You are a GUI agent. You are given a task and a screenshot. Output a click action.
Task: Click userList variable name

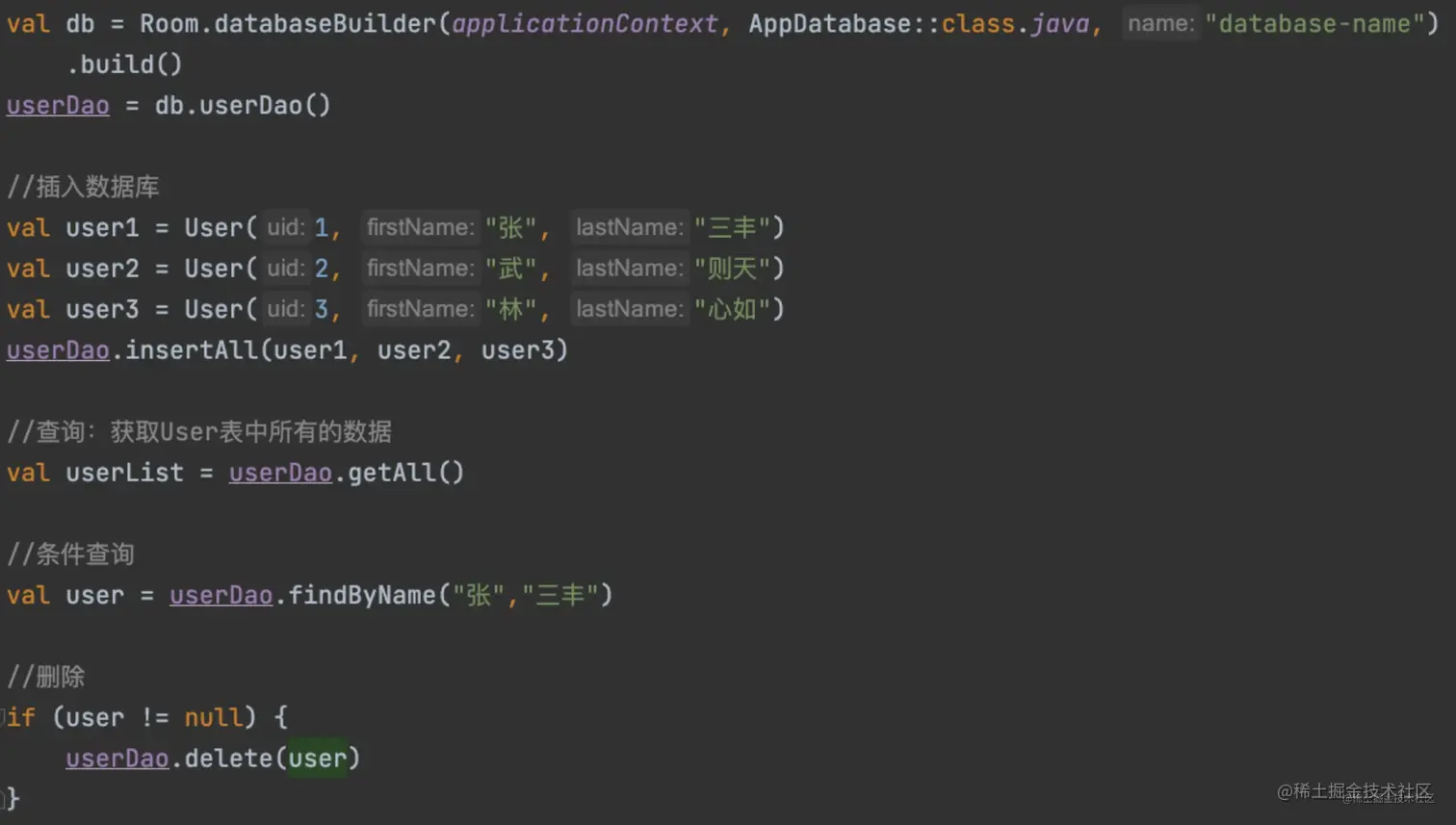pyautogui.click(x=124, y=473)
